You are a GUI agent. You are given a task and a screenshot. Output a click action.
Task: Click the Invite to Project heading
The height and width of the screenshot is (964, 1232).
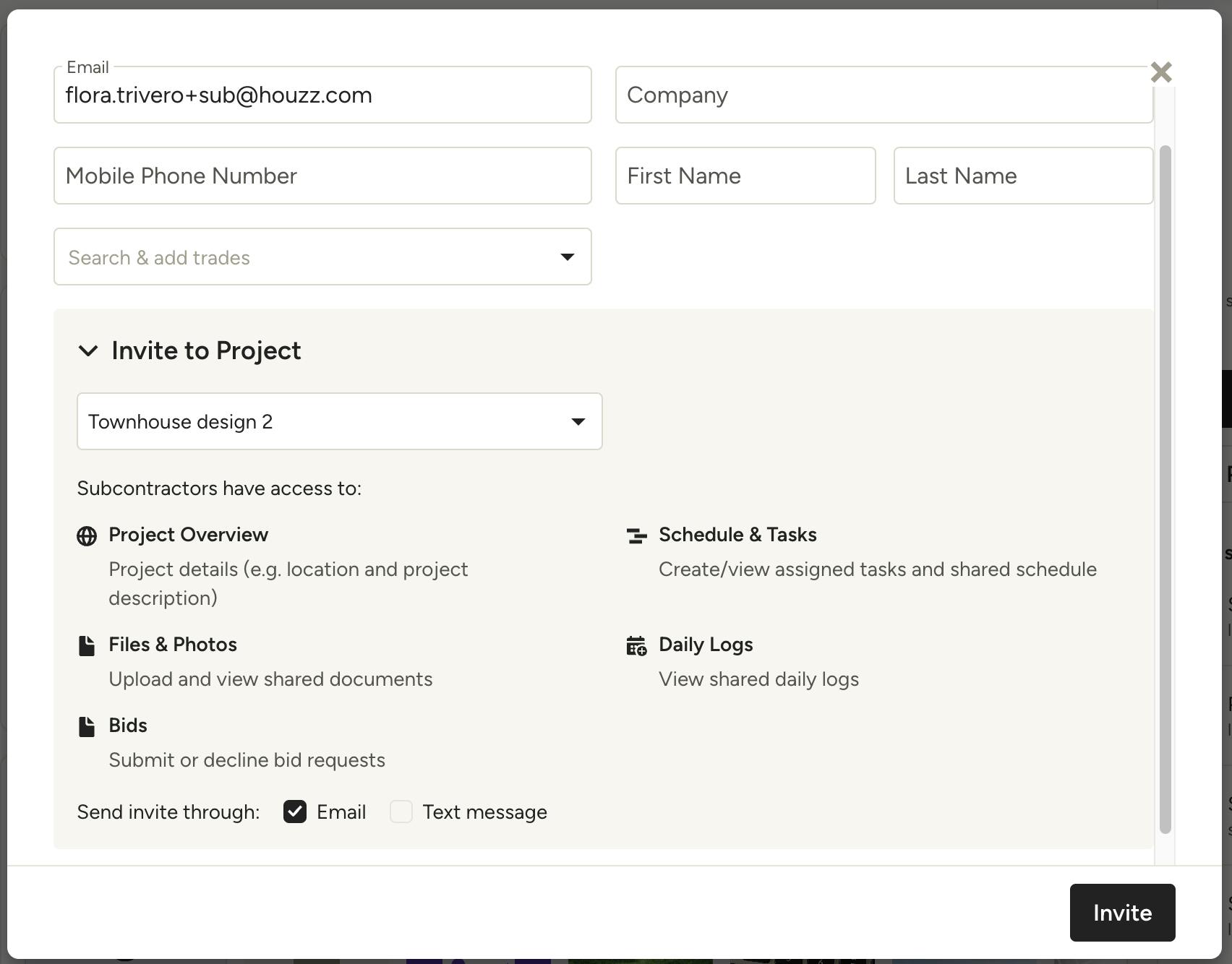pos(206,351)
